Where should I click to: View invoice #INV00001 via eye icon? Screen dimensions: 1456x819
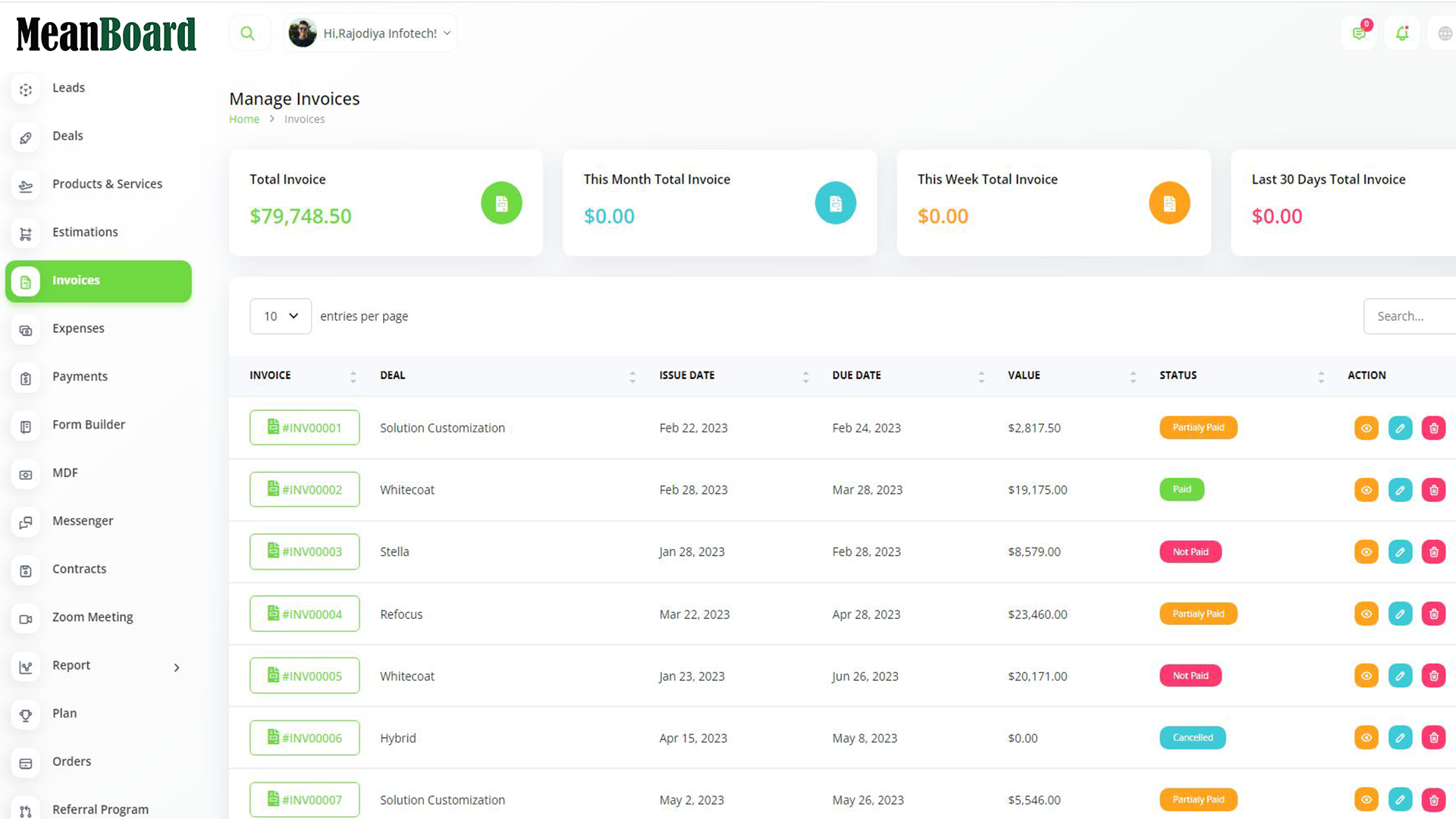[1366, 428]
